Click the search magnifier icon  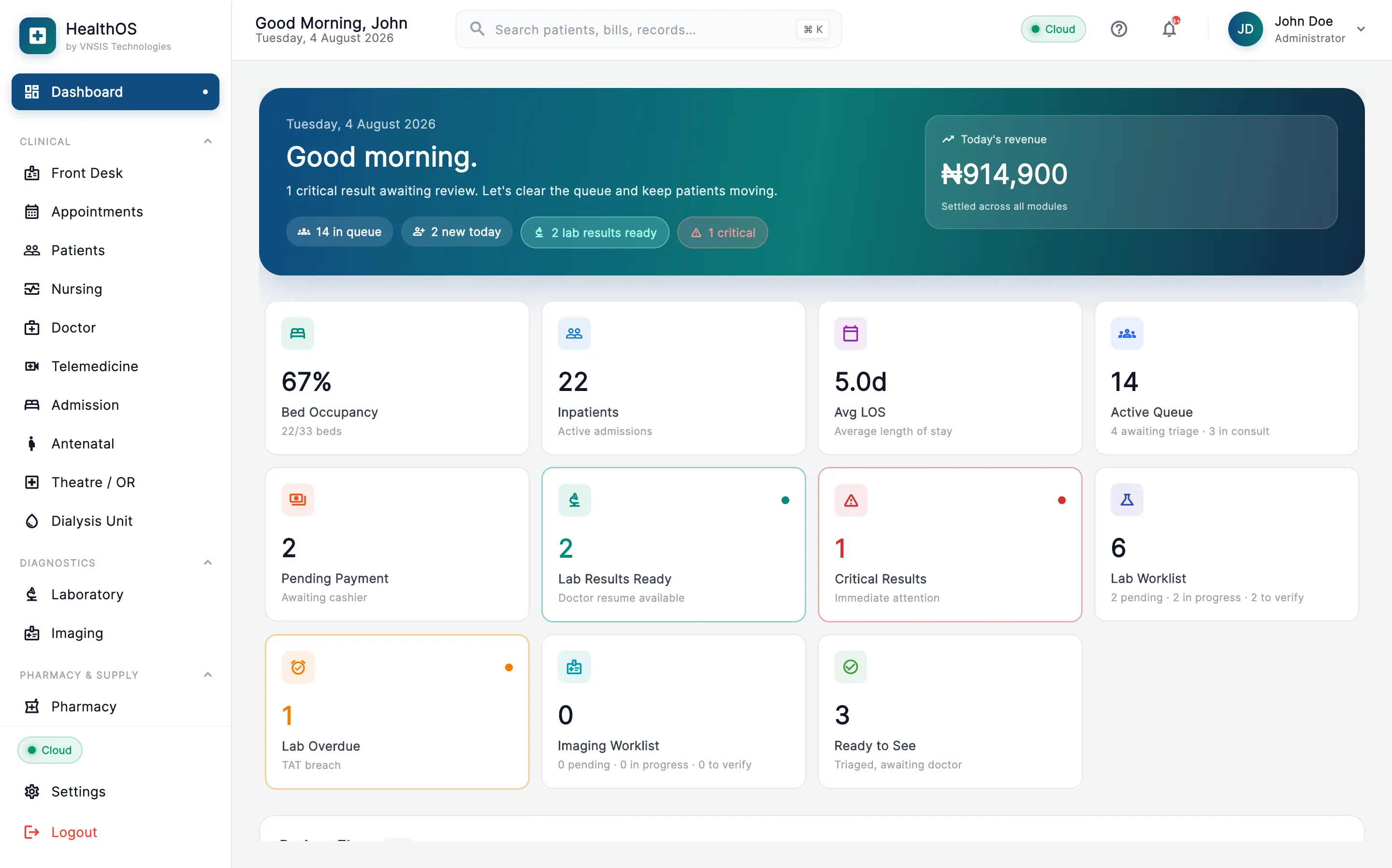(x=477, y=29)
